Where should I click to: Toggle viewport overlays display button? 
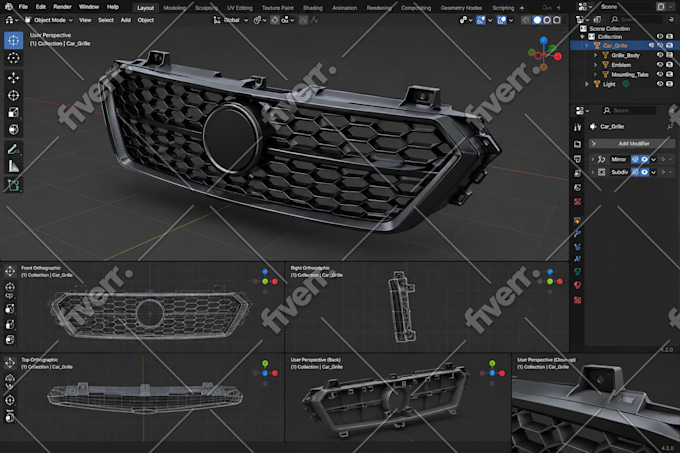[502, 20]
